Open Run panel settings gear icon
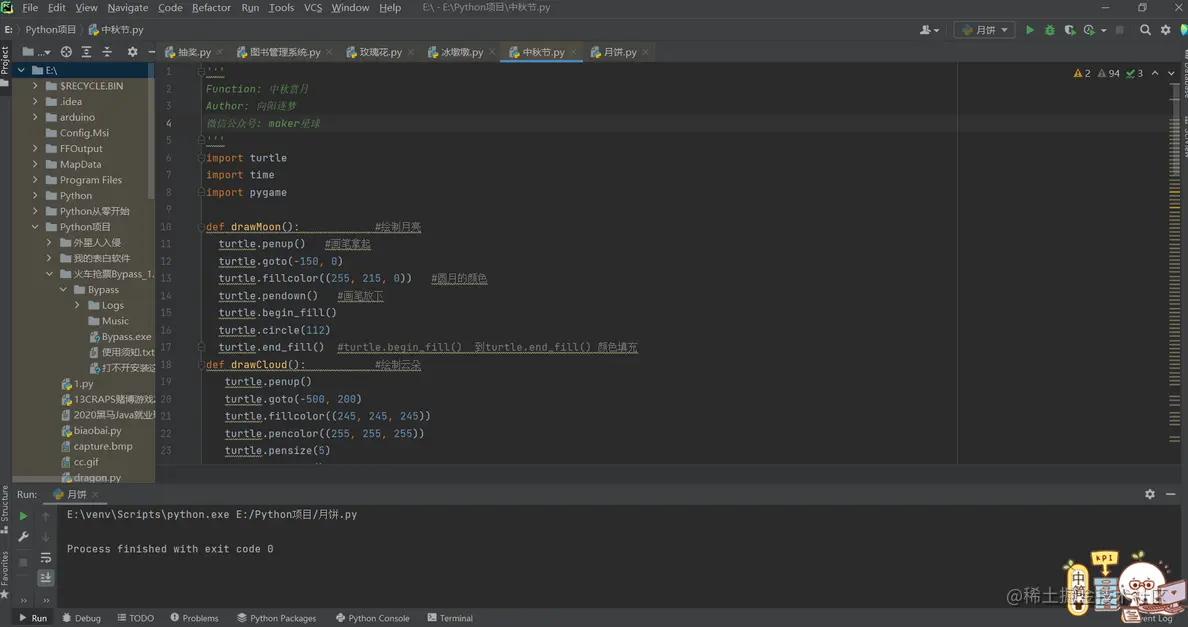1188x627 pixels. [x=1150, y=494]
